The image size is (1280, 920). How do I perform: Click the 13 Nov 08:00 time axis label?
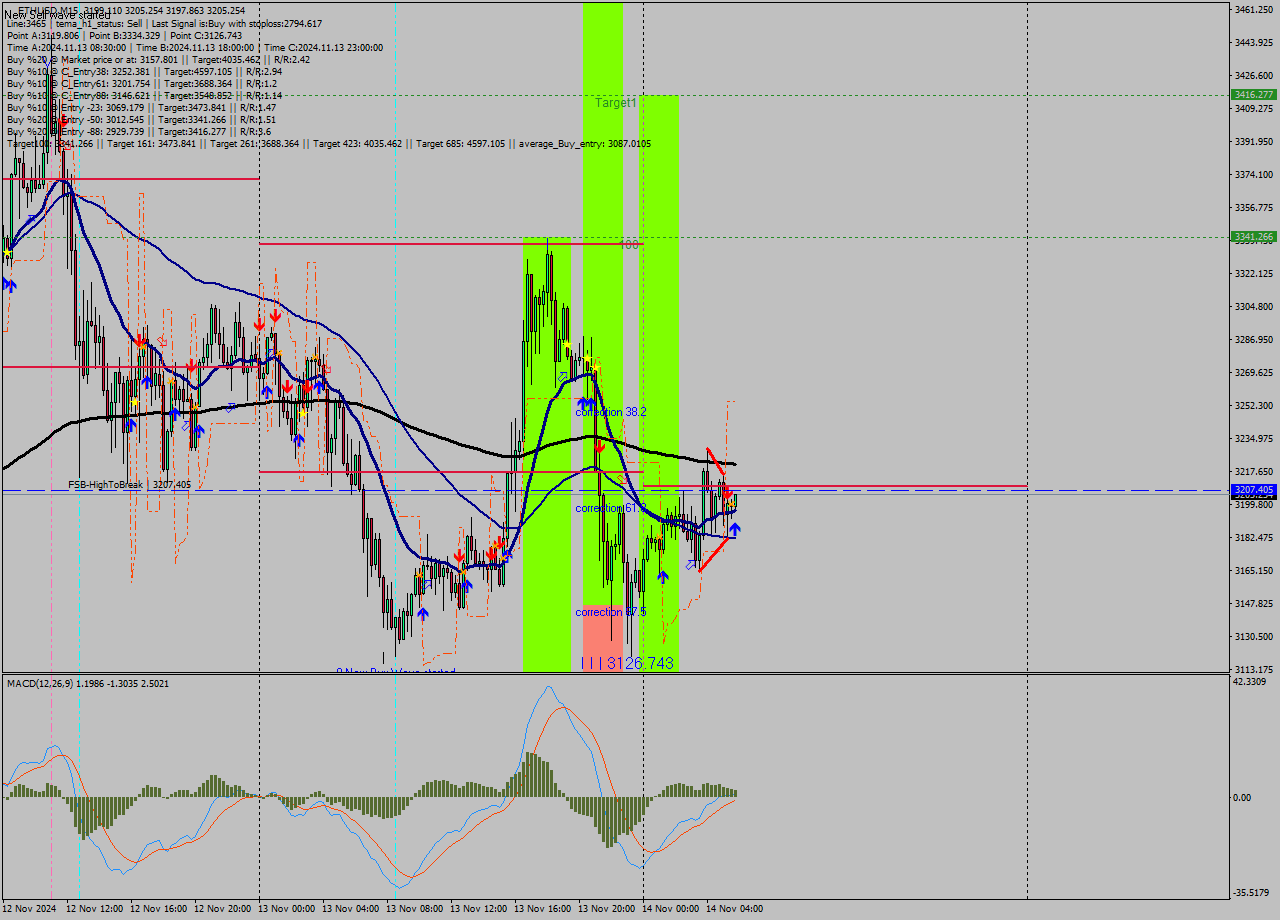(x=414, y=909)
